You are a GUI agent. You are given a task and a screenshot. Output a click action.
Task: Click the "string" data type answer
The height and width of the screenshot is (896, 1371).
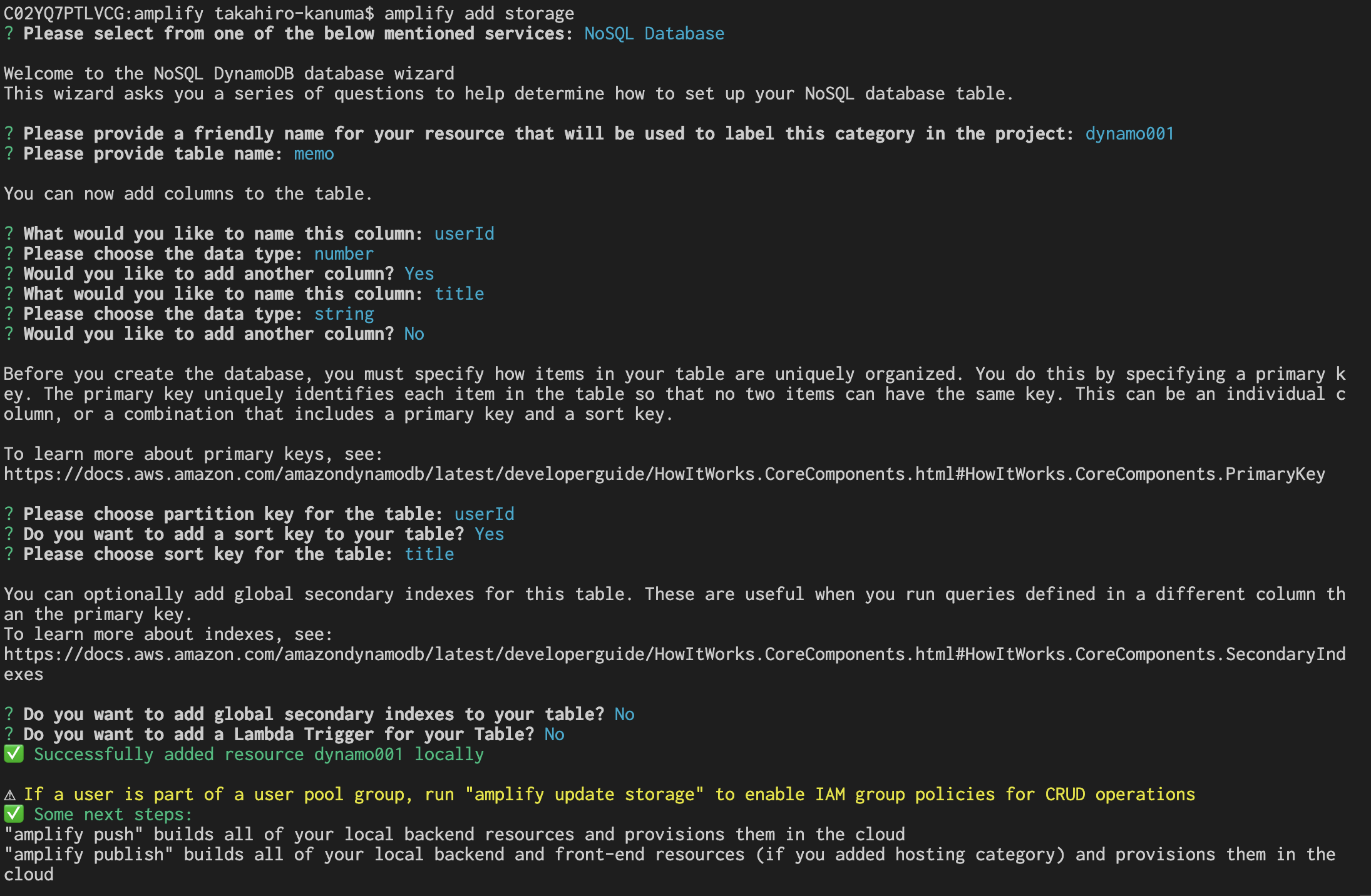344,314
